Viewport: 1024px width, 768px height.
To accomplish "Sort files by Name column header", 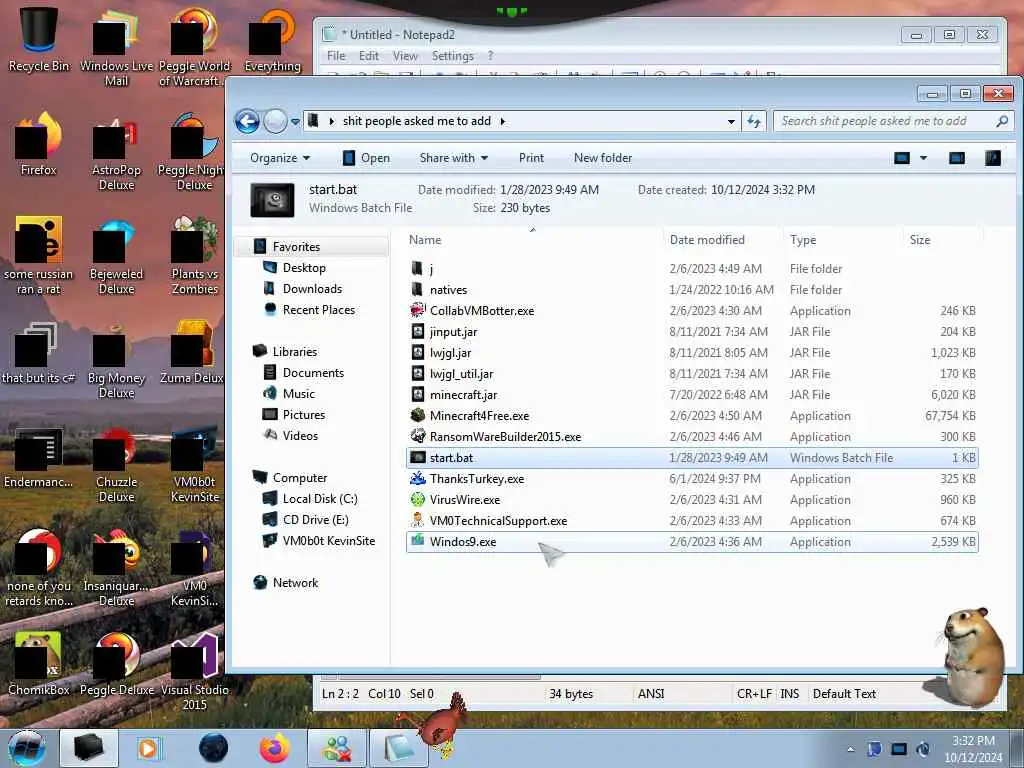I will [x=532, y=240].
